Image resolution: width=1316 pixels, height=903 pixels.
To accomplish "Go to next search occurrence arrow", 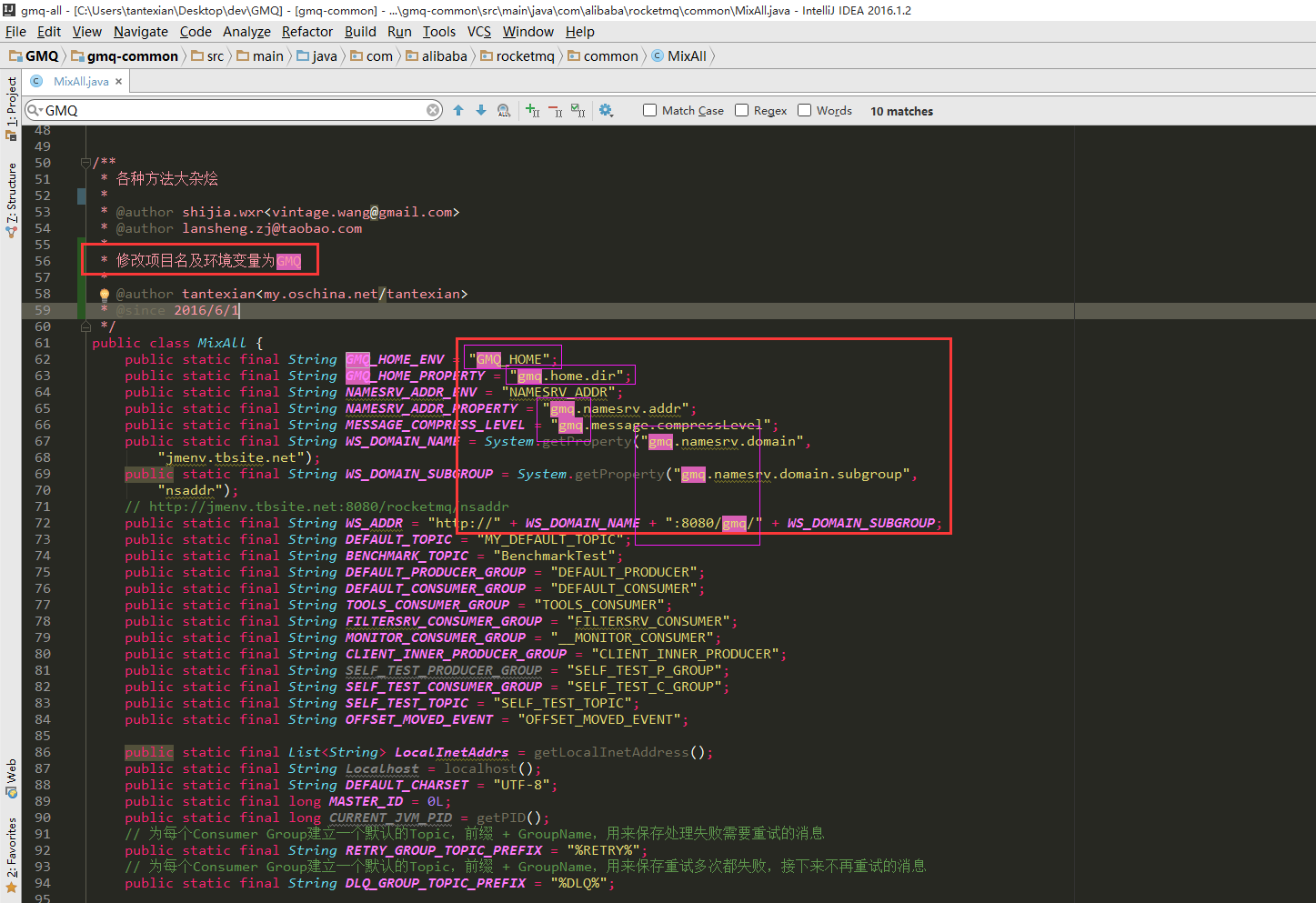I will (481, 110).
